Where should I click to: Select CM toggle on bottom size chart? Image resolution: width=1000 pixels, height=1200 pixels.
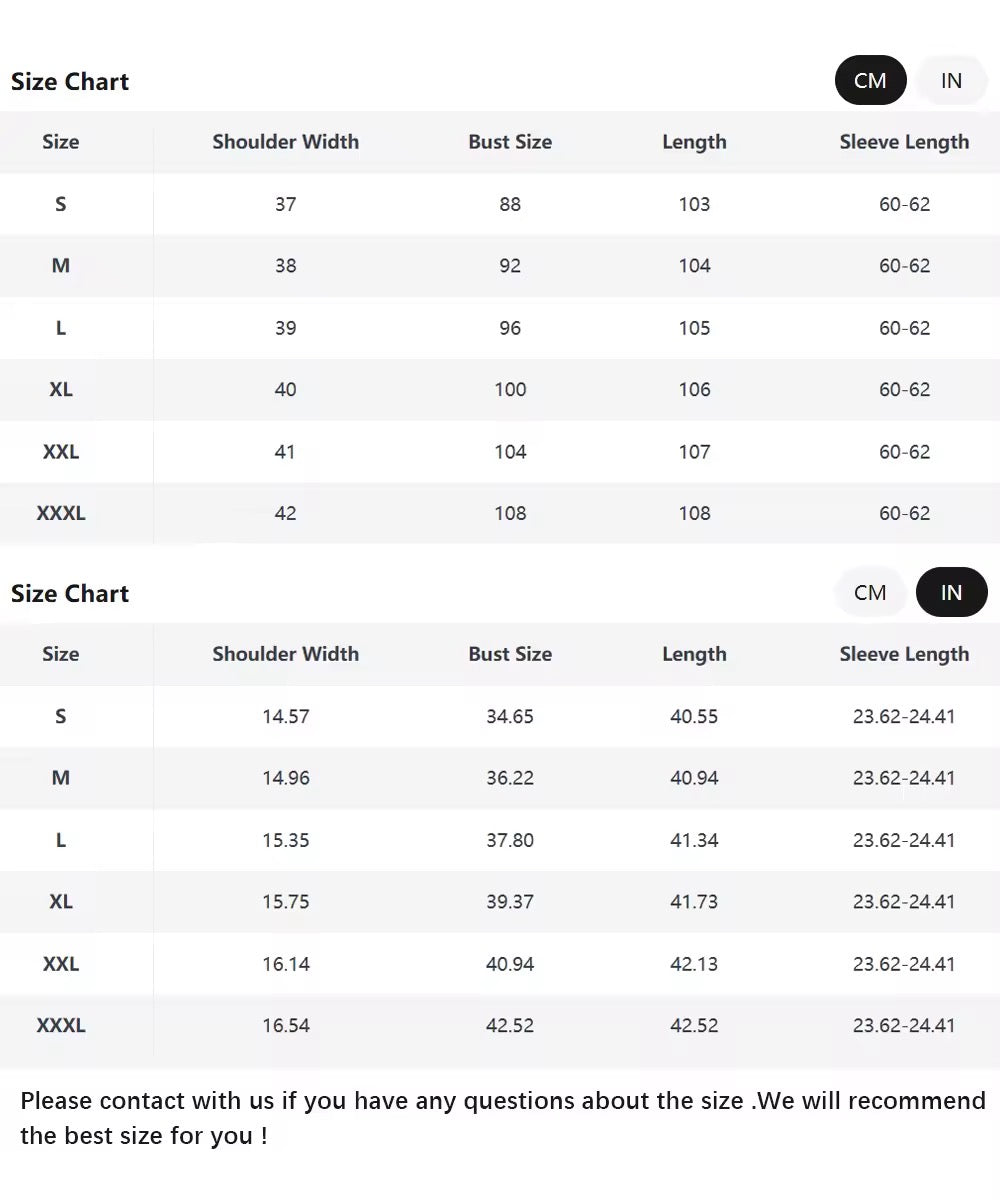(x=870, y=593)
